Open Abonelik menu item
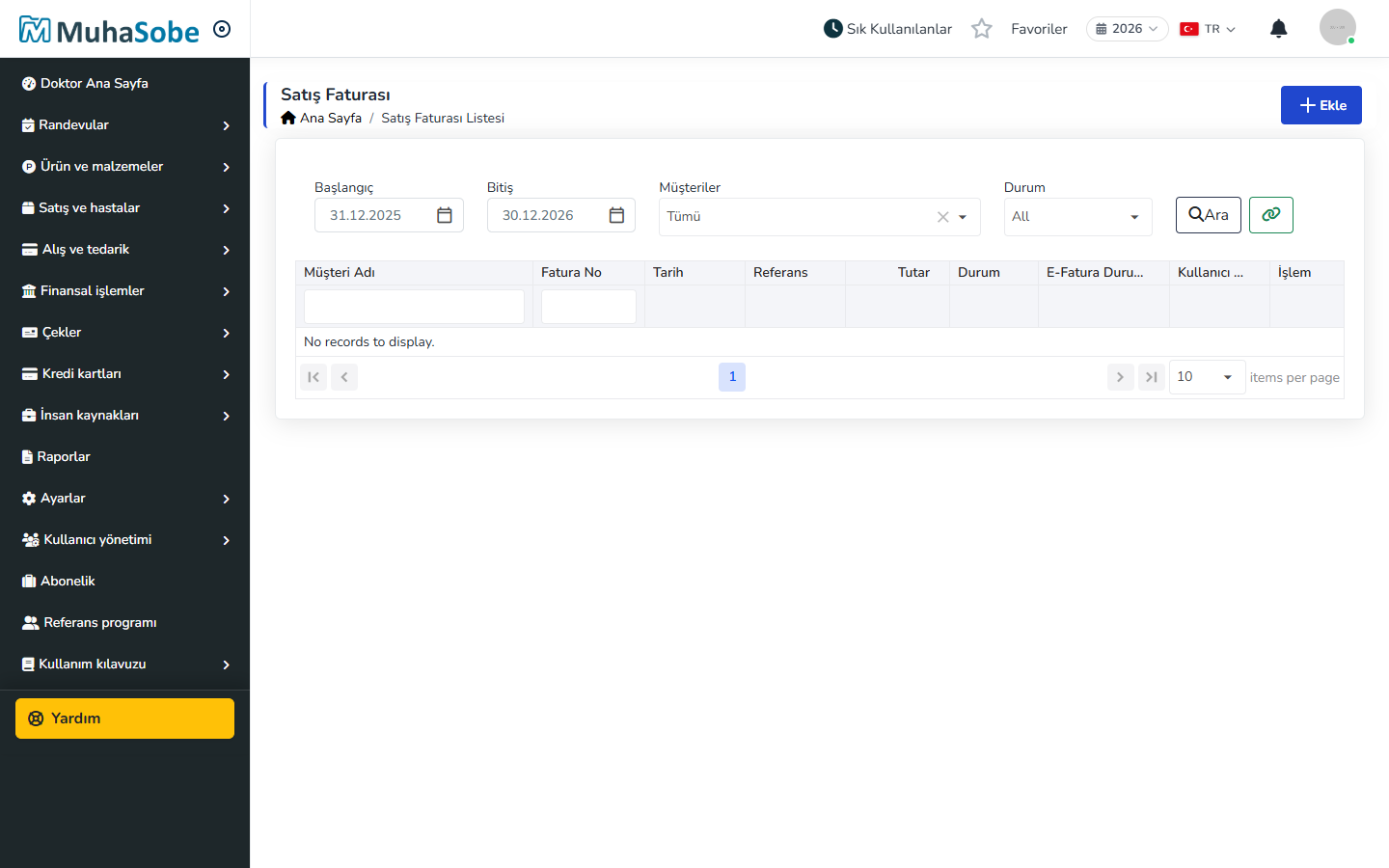This screenshot has height=868, width=1389. 125,582
